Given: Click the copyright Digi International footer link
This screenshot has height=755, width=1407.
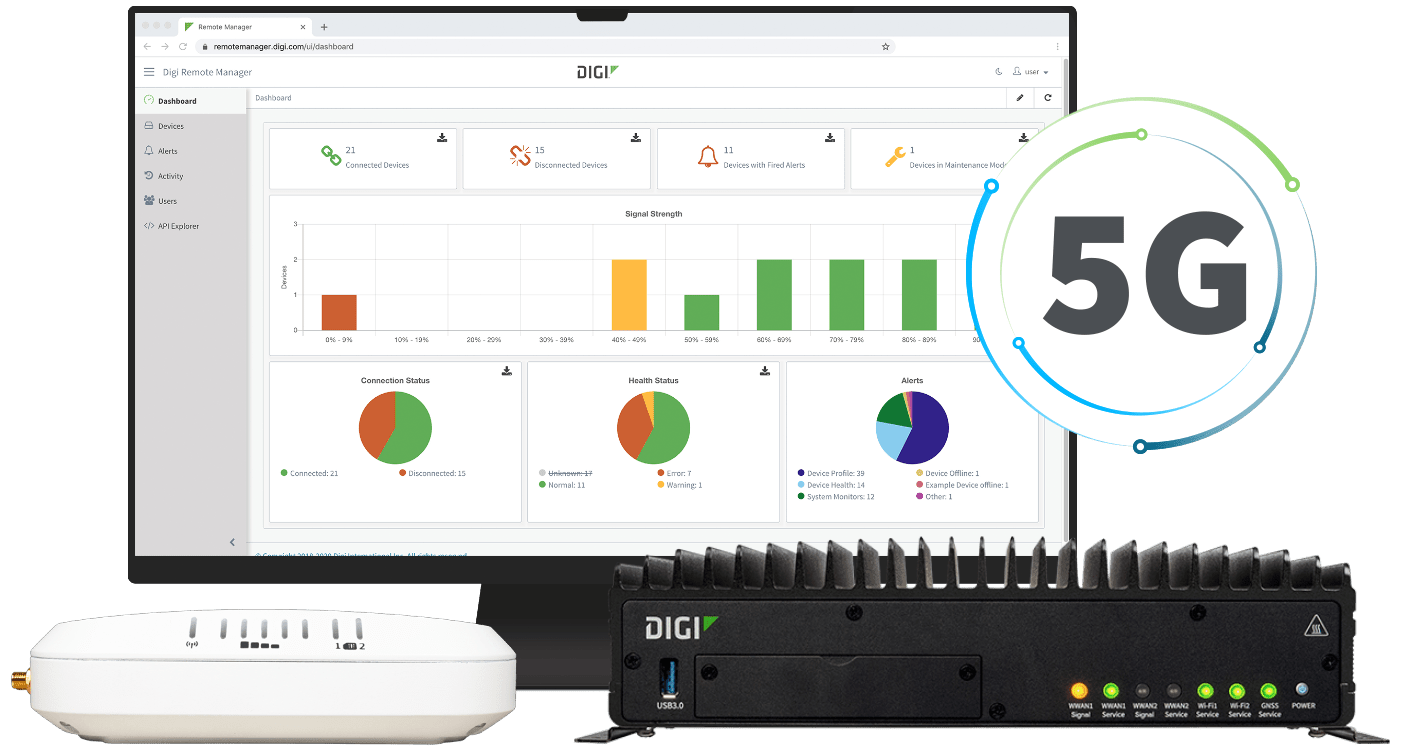Looking at the screenshot, I should (x=361, y=554).
